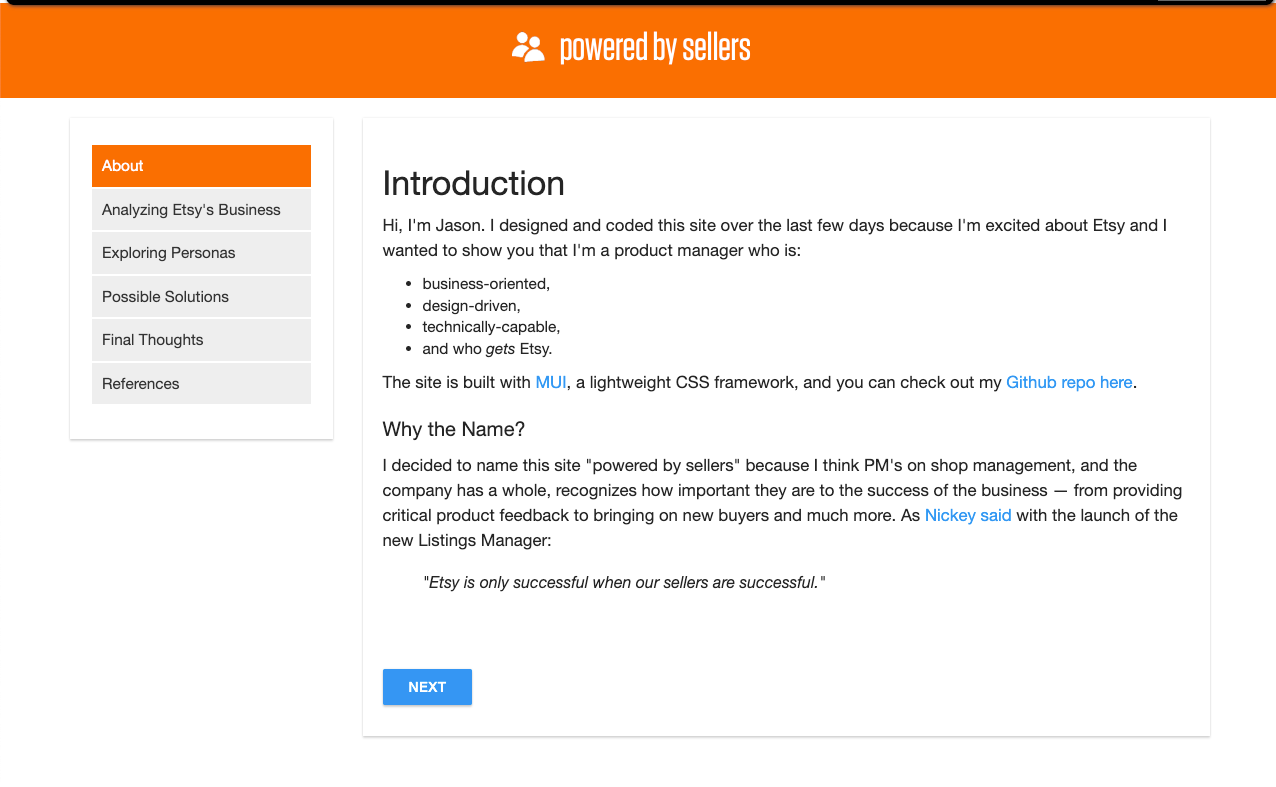The image size is (1276, 787).
Task: Click the 'design-driven' bullet item
Action: point(471,306)
